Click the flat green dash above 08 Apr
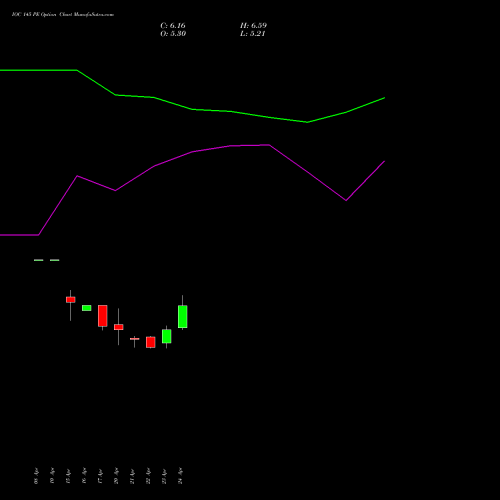500x500 pixels. [x=39, y=260]
